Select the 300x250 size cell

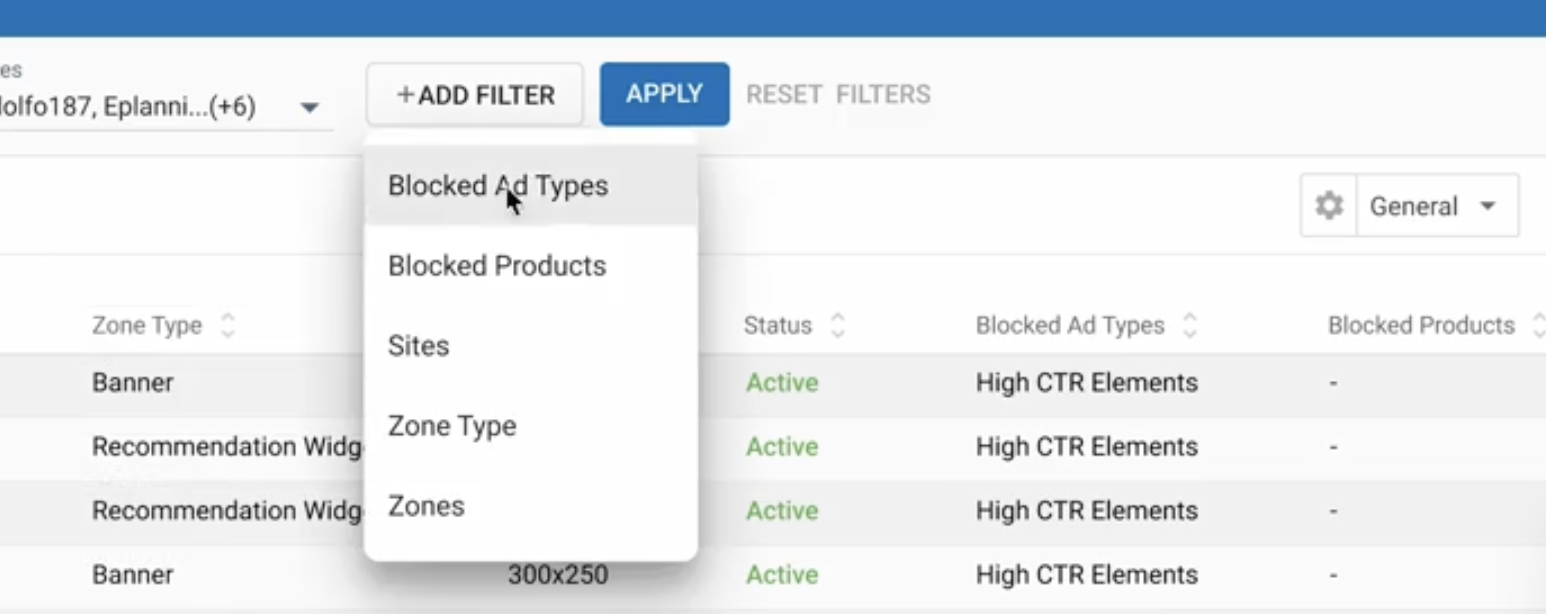(557, 575)
